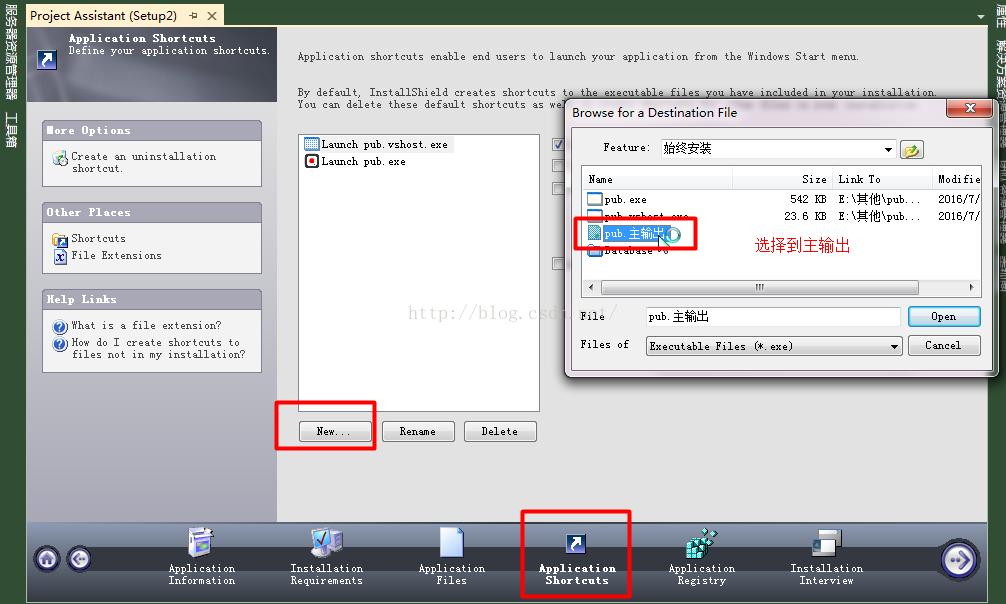Open Application Information step icon
Viewport: 1006px width, 604px height.
click(x=201, y=542)
